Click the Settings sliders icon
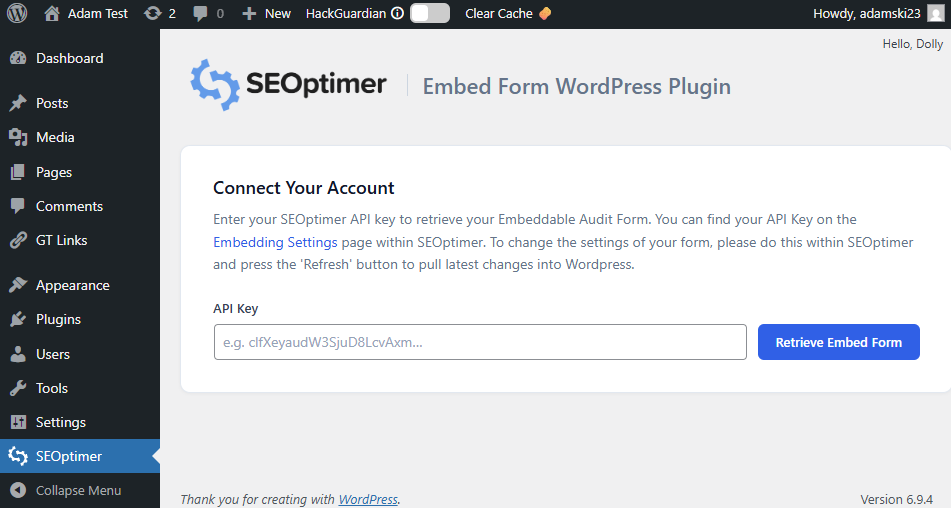951x508 pixels. [18, 422]
